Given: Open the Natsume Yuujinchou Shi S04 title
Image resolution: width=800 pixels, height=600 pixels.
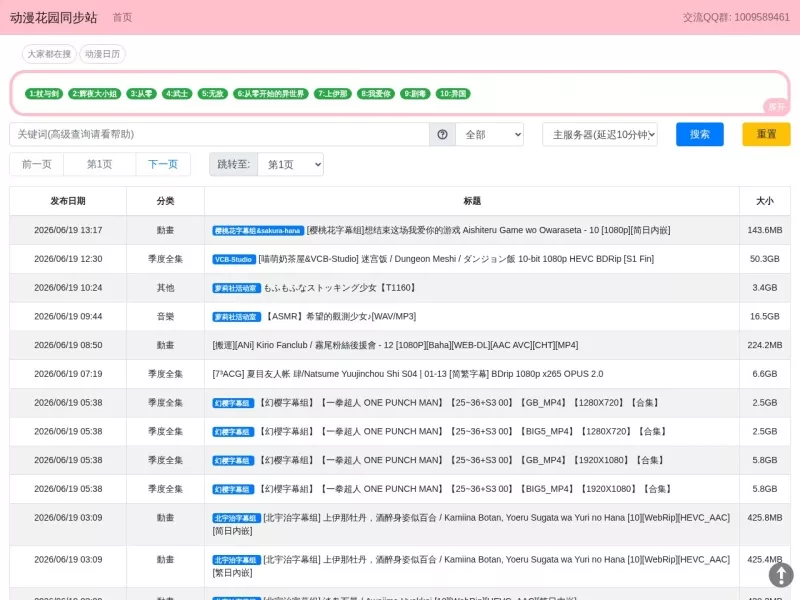Looking at the screenshot, I should click(408, 374).
